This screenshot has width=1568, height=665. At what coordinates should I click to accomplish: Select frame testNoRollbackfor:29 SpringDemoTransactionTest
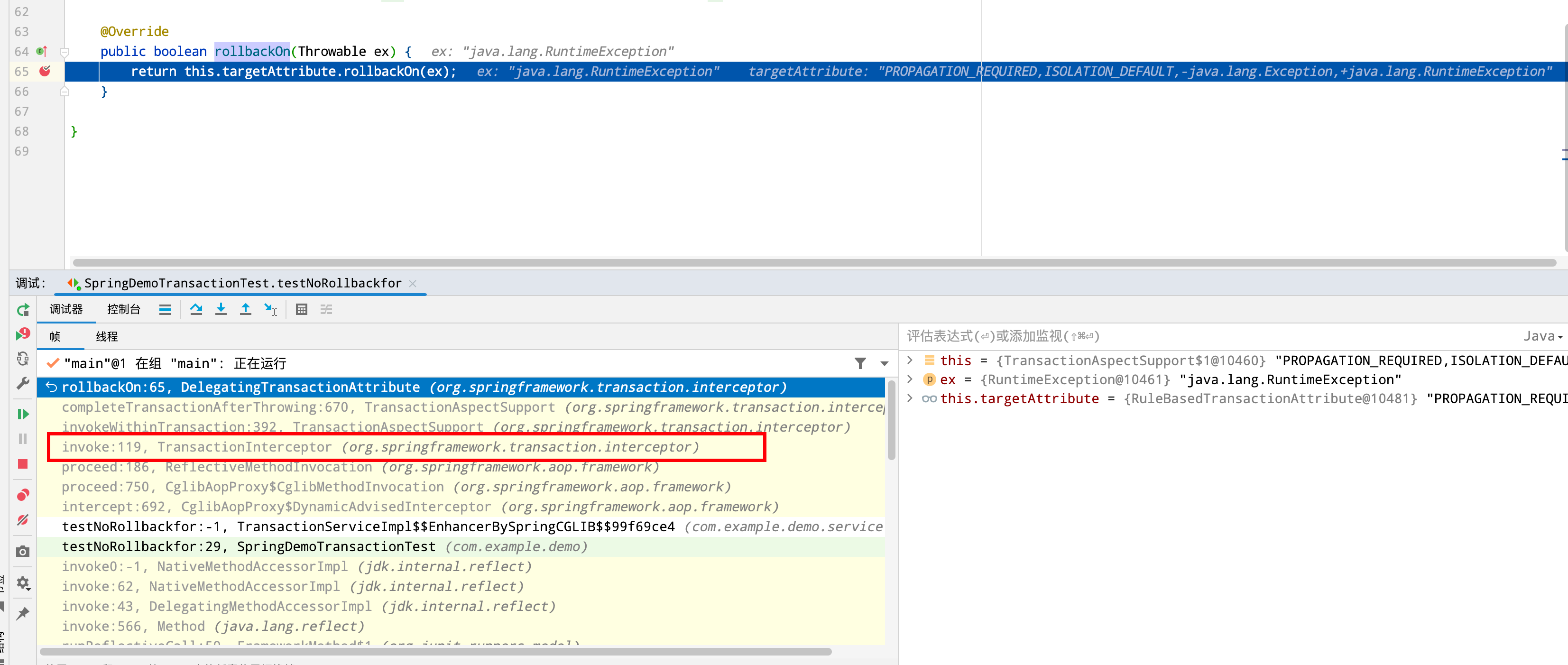[x=461, y=547]
